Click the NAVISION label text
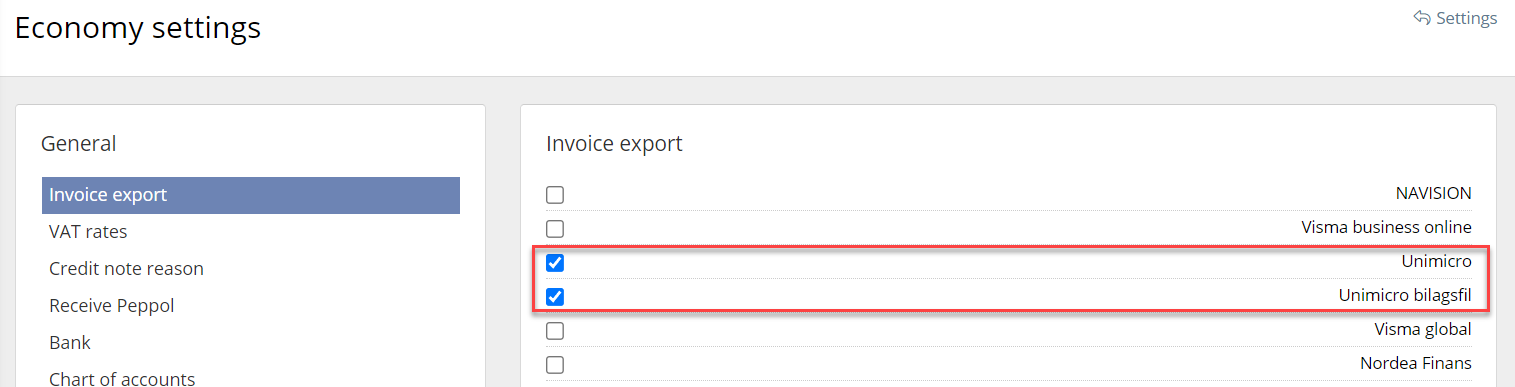This screenshot has height=387, width=1515. [x=1433, y=194]
